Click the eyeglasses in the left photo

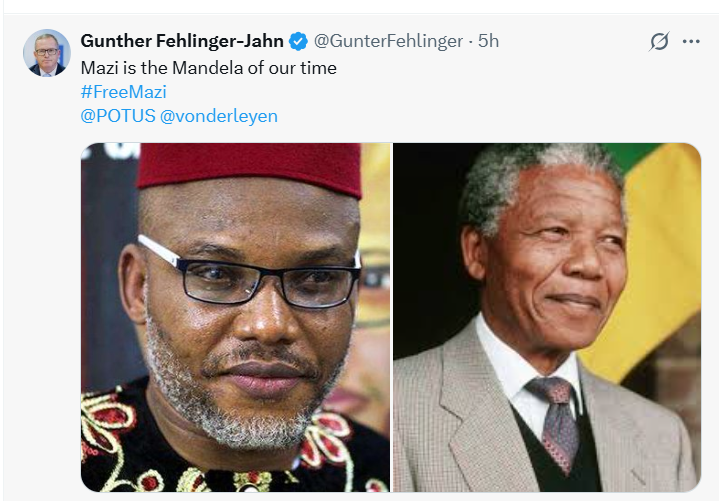[252, 274]
